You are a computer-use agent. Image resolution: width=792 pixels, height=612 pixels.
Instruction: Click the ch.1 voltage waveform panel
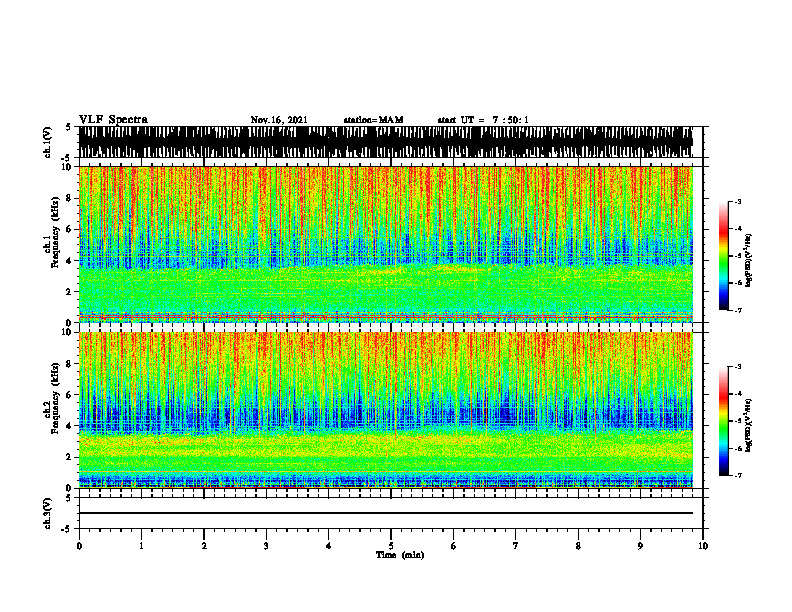[386, 142]
